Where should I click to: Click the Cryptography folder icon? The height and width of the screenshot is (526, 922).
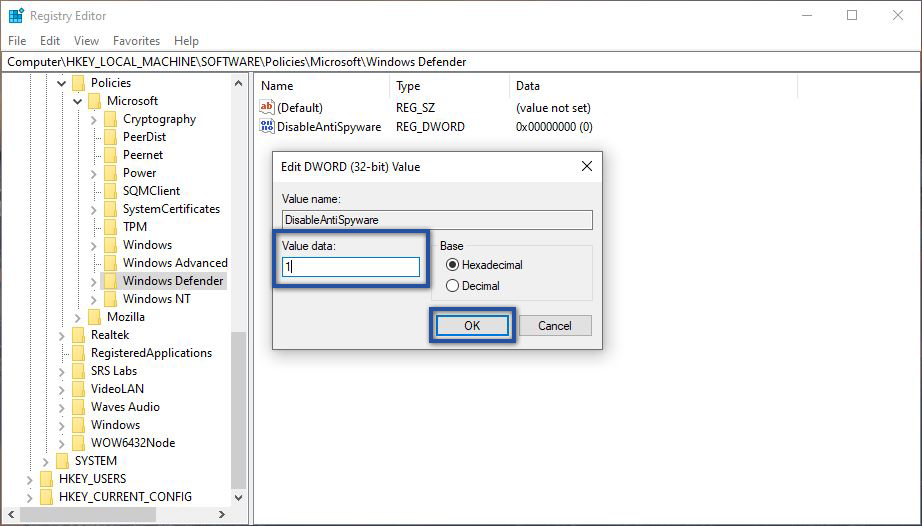(111, 119)
